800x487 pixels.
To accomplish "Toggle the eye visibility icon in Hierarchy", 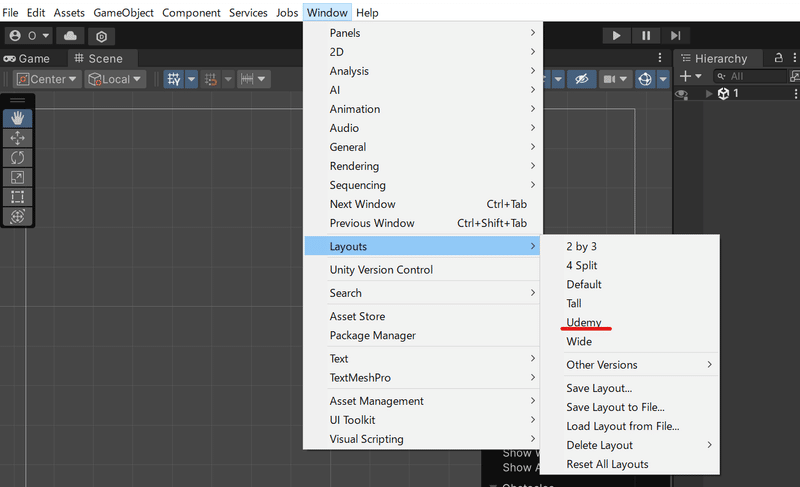I will coord(682,94).
